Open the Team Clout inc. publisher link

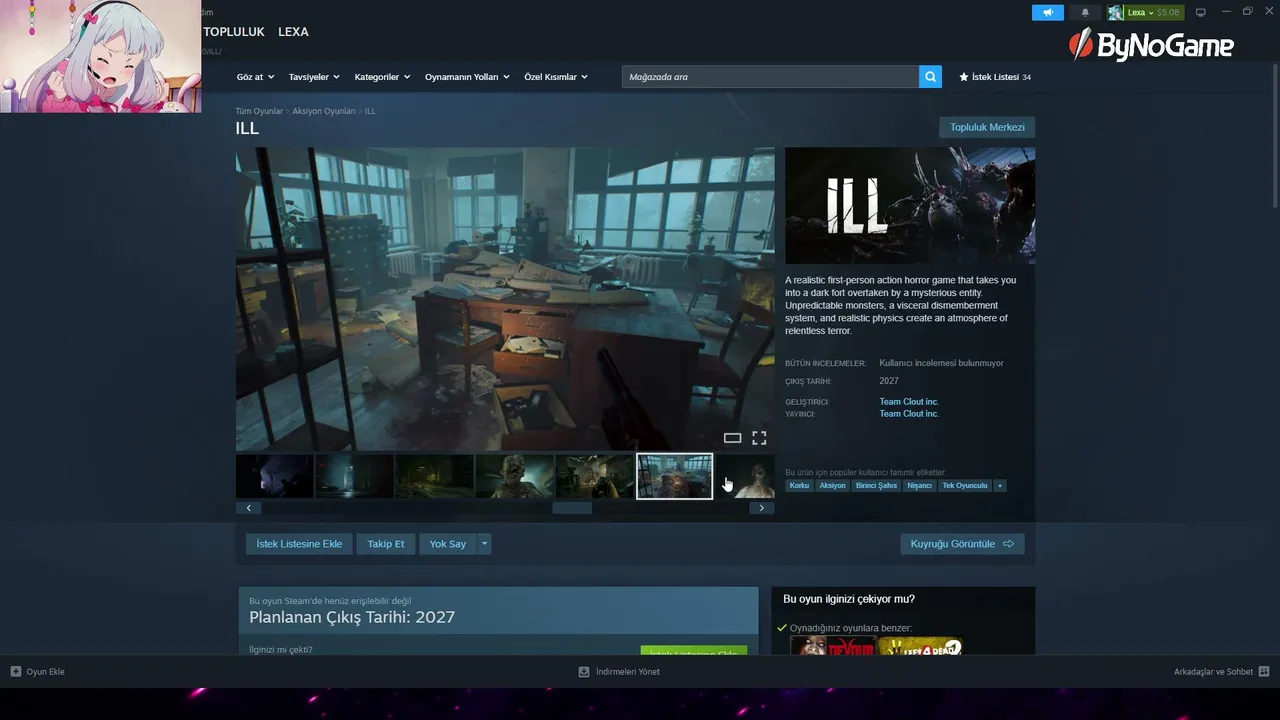coord(909,414)
